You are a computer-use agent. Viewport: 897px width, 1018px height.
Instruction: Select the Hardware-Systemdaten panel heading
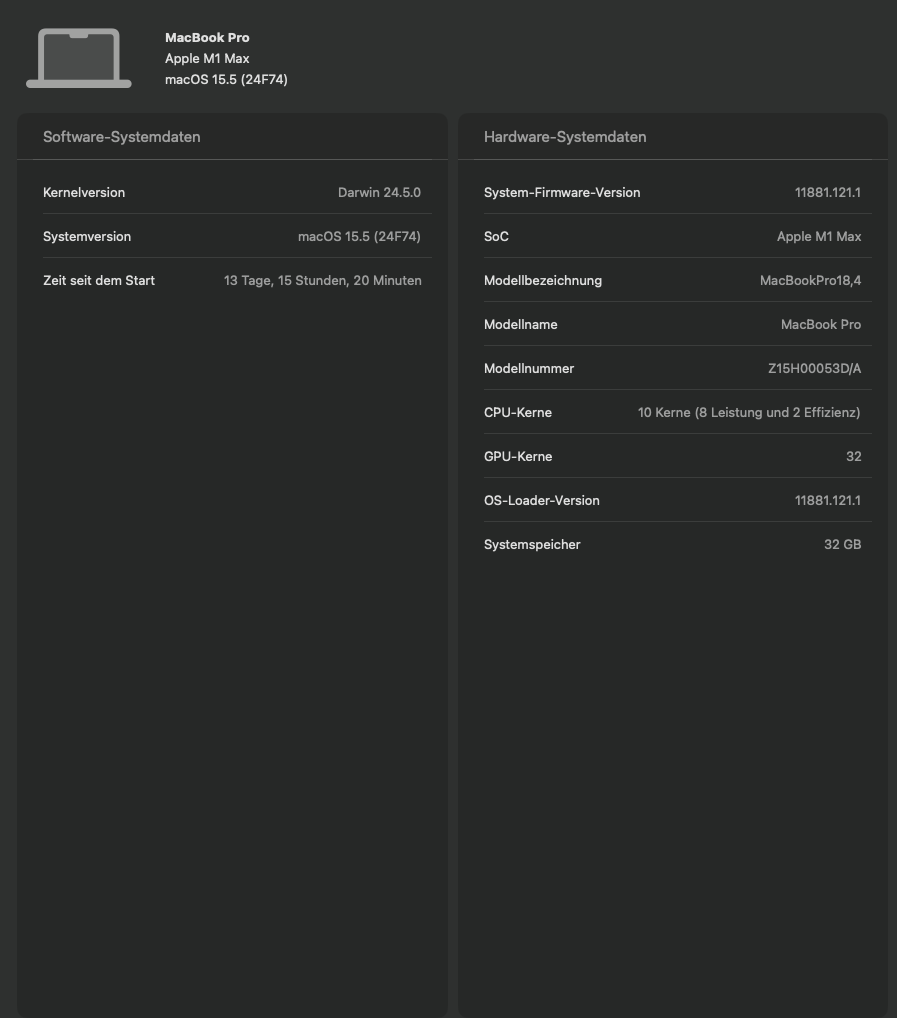(565, 137)
